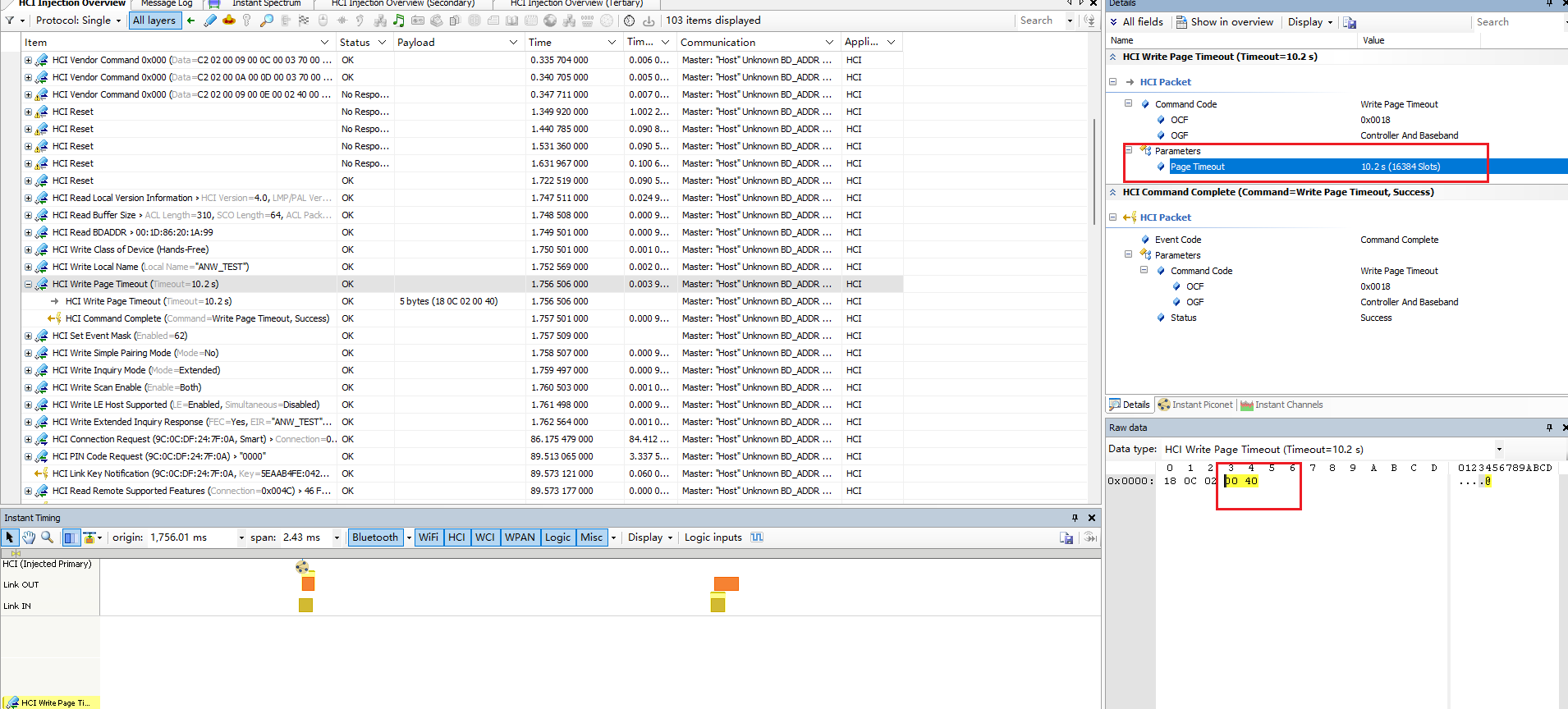The width and height of the screenshot is (1568, 709).
Task: Click the download export icon next to clock
Action: tap(649, 21)
